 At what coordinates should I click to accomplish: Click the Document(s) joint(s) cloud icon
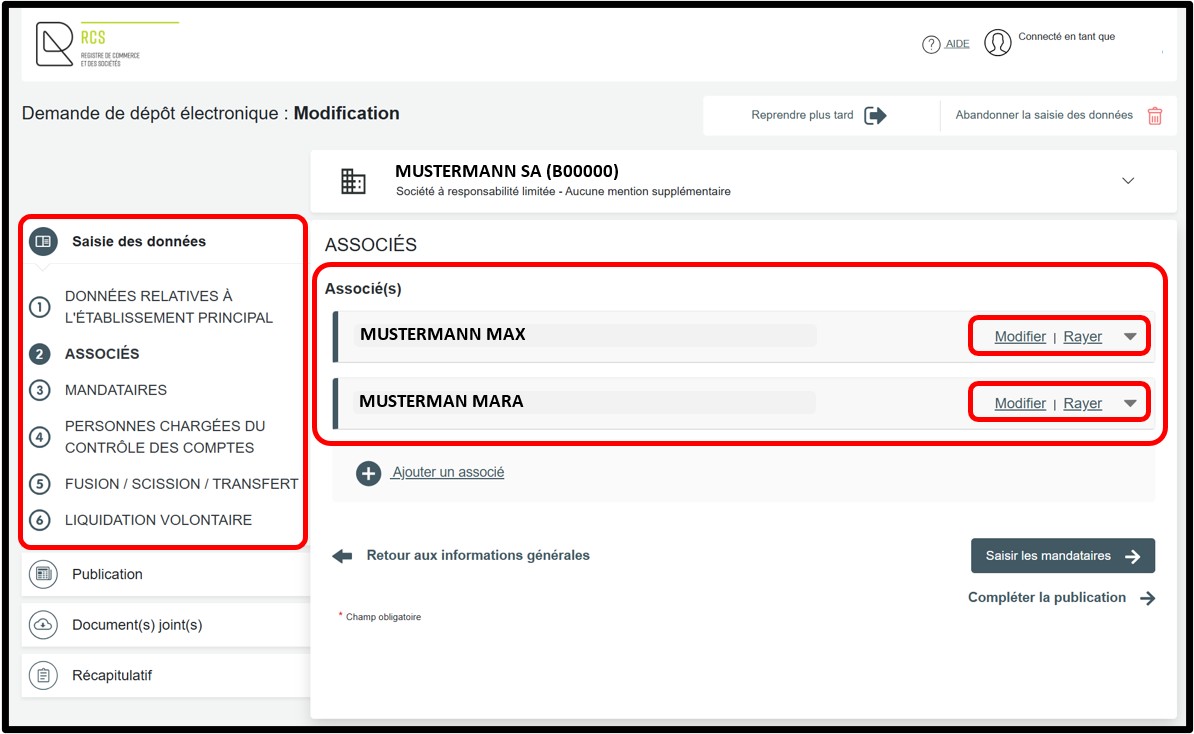click(43, 625)
